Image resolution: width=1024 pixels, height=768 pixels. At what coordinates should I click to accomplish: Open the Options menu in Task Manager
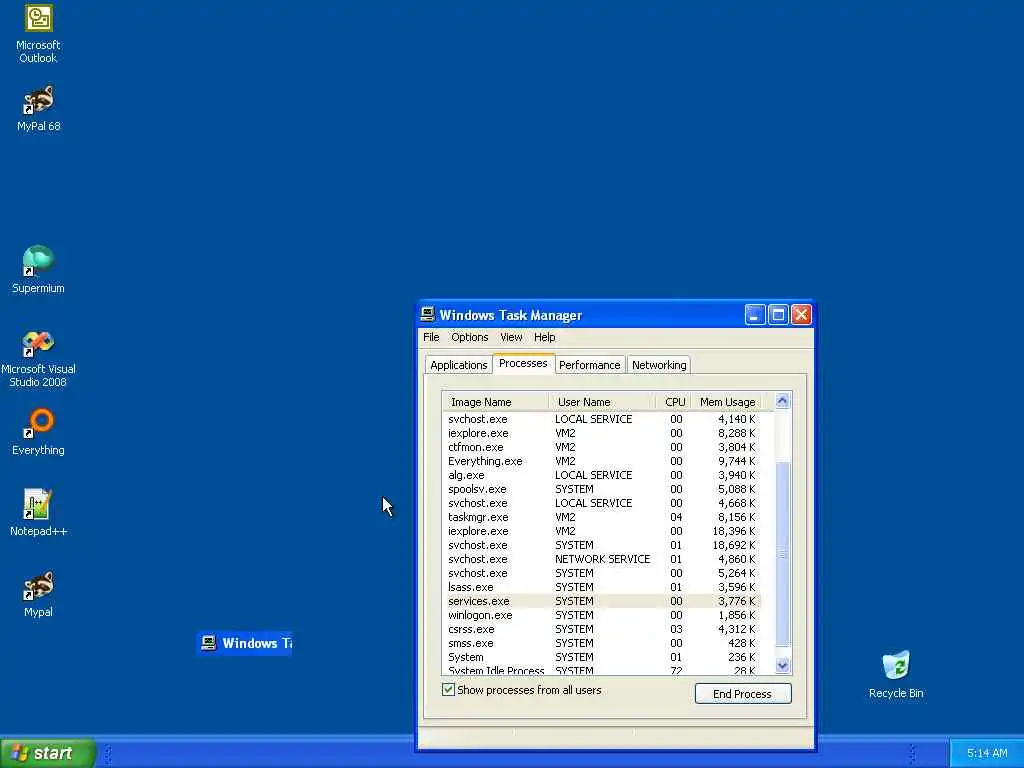coord(470,337)
